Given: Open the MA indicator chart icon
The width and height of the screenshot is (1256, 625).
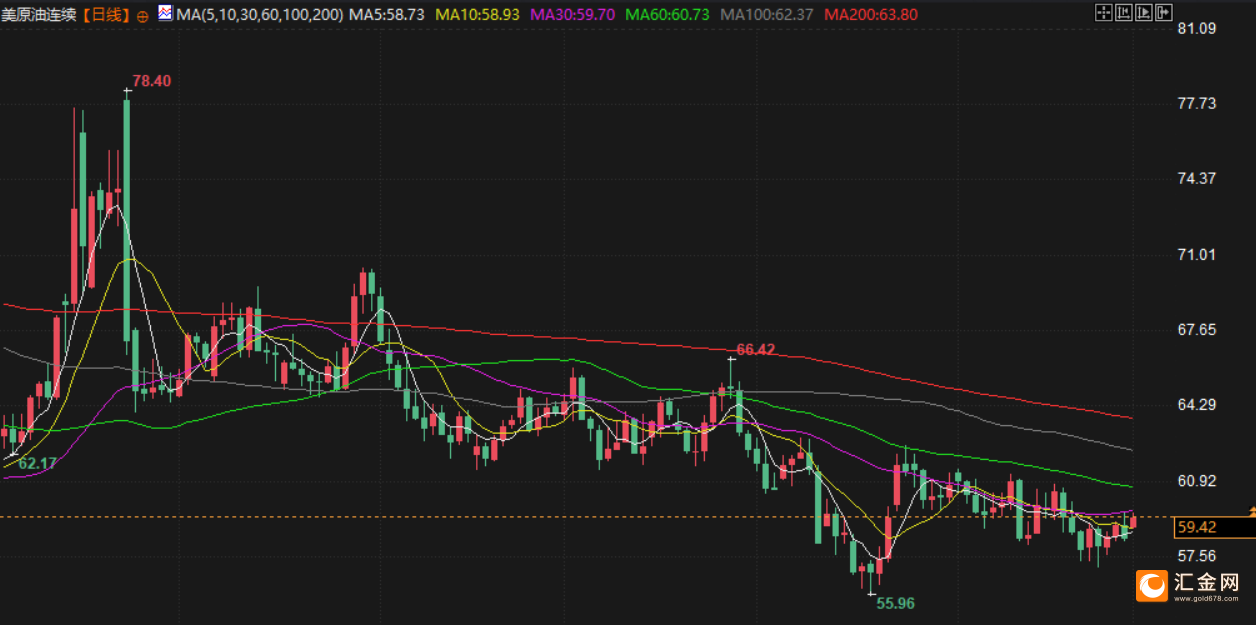Looking at the screenshot, I should [x=165, y=14].
